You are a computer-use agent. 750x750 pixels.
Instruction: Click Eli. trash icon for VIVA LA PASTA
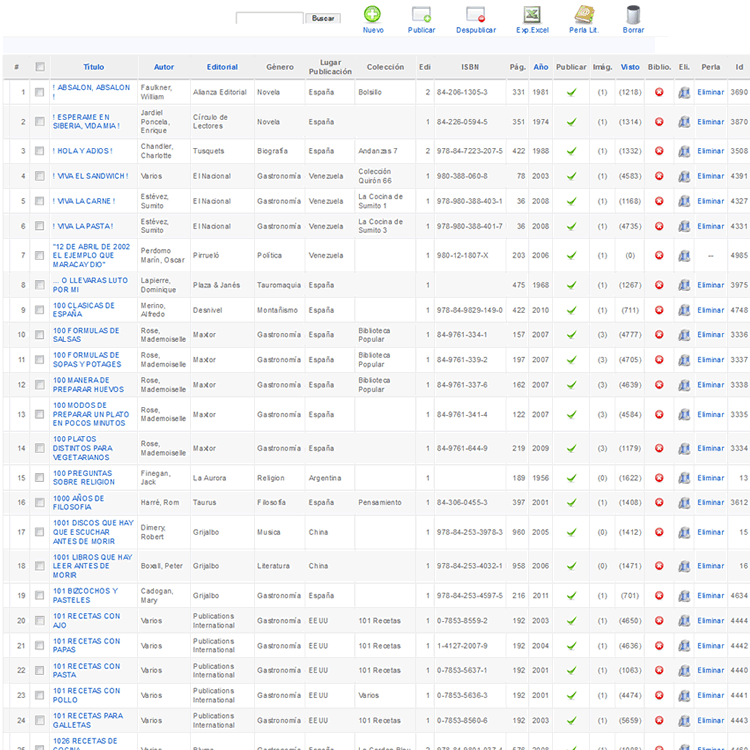(684, 226)
